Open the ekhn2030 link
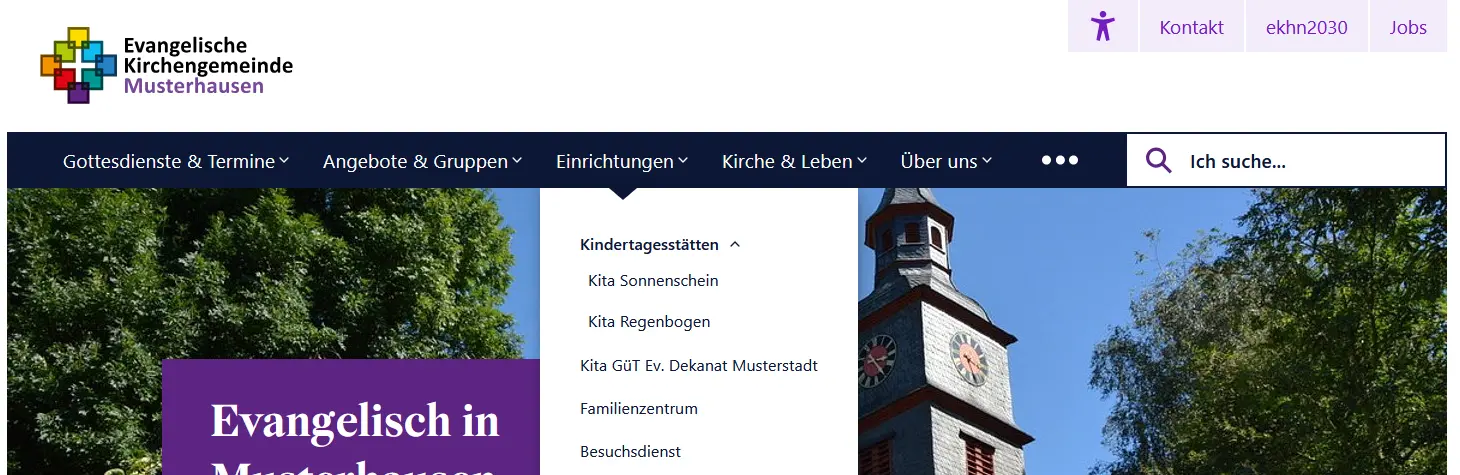Viewport: 1460px width, 475px height. click(x=1306, y=27)
